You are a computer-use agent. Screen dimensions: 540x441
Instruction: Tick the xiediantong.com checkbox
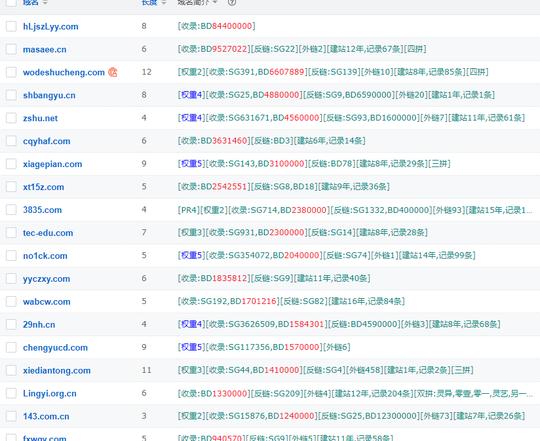pos(11,370)
